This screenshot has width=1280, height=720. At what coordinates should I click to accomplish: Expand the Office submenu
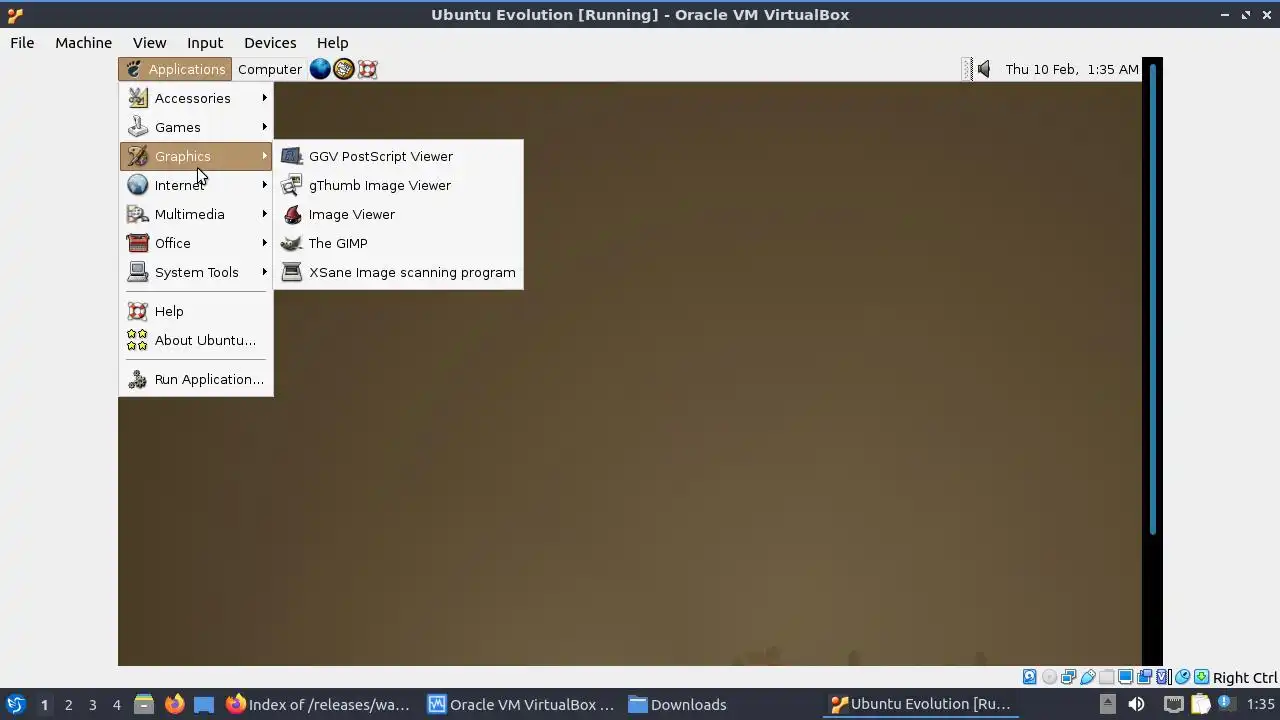(x=196, y=243)
